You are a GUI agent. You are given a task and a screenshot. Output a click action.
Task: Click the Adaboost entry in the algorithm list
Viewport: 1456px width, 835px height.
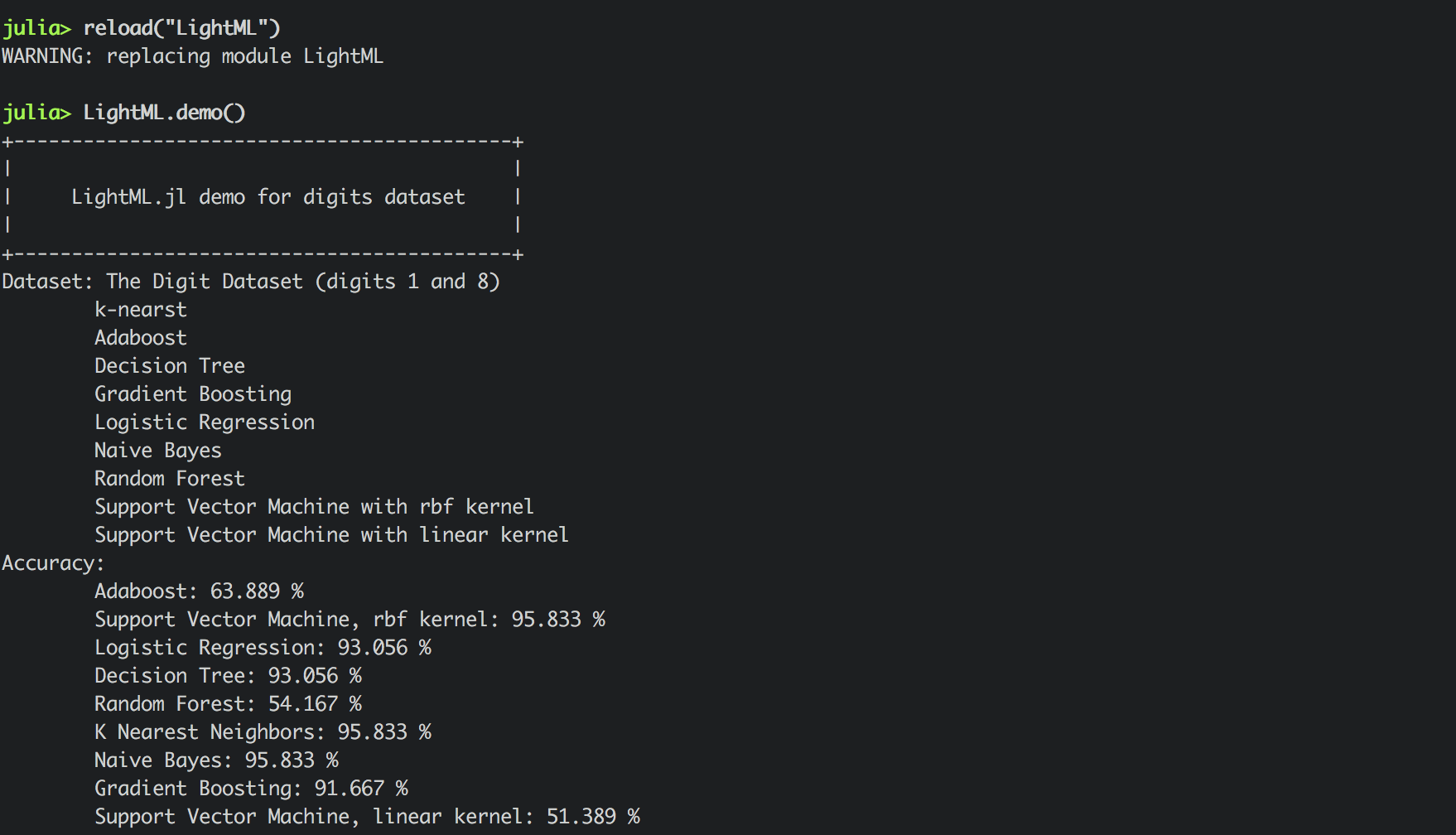pyautogui.click(x=141, y=338)
